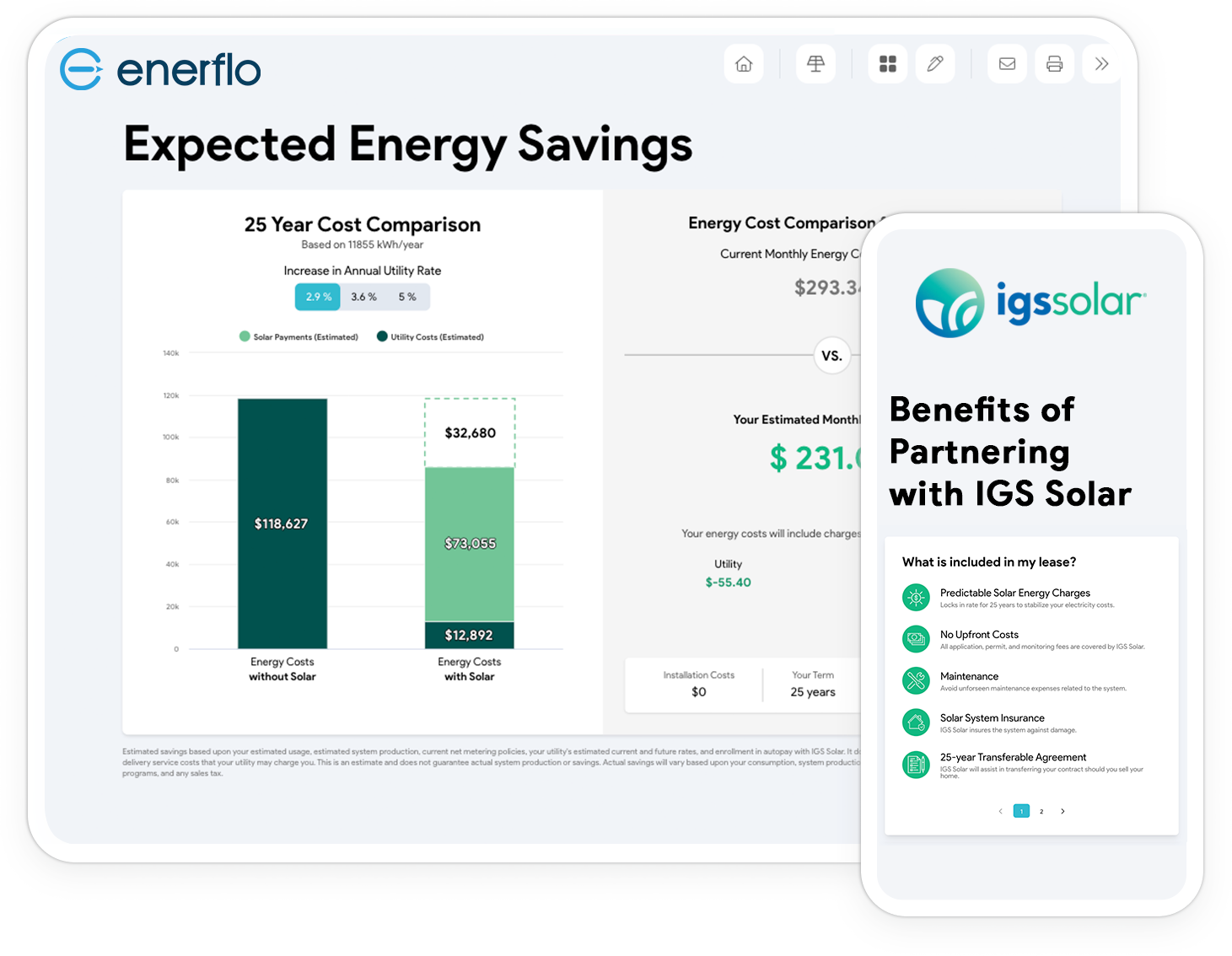Select page 1 of lease benefits
The width and height of the screenshot is (1232, 956).
click(x=1021, y=811)
